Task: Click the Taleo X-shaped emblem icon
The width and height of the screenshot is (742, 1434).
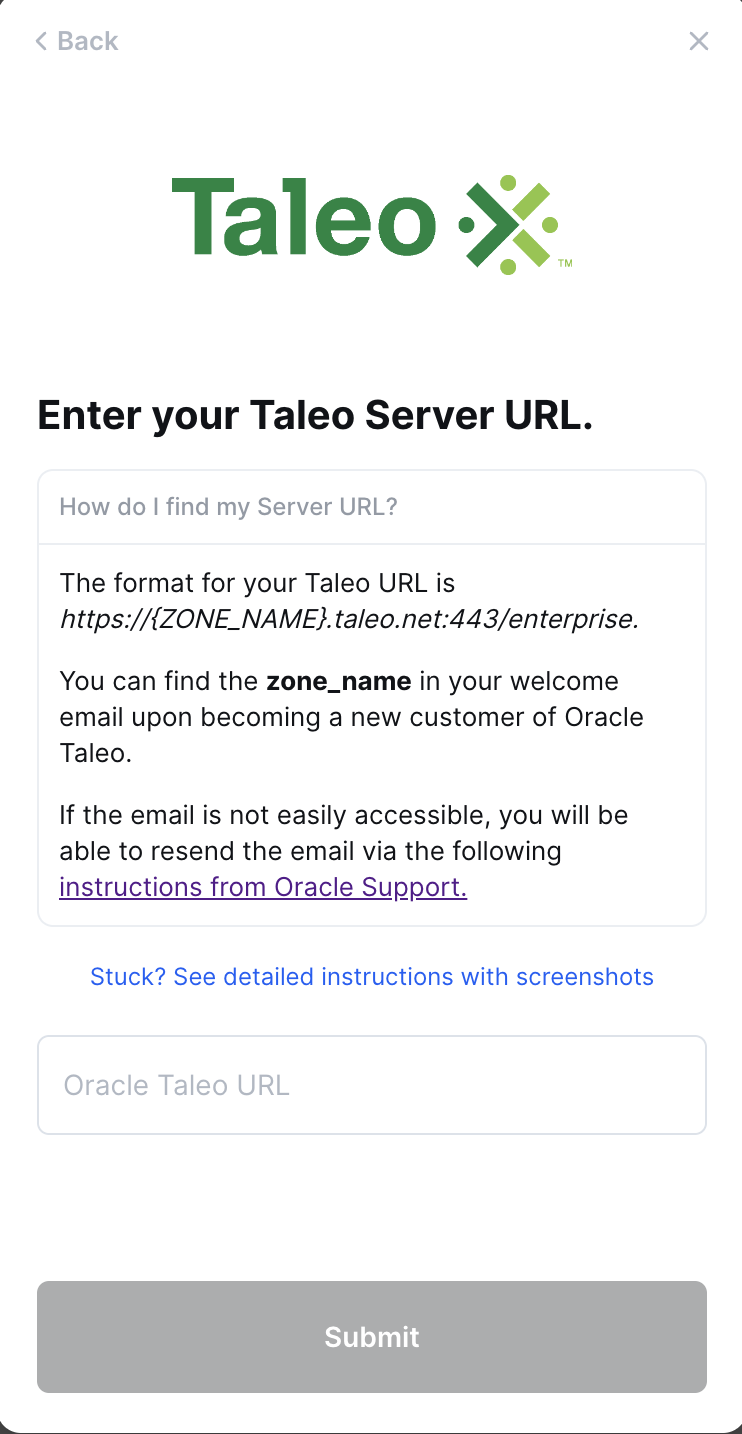Action: click(x=507, y=224)
